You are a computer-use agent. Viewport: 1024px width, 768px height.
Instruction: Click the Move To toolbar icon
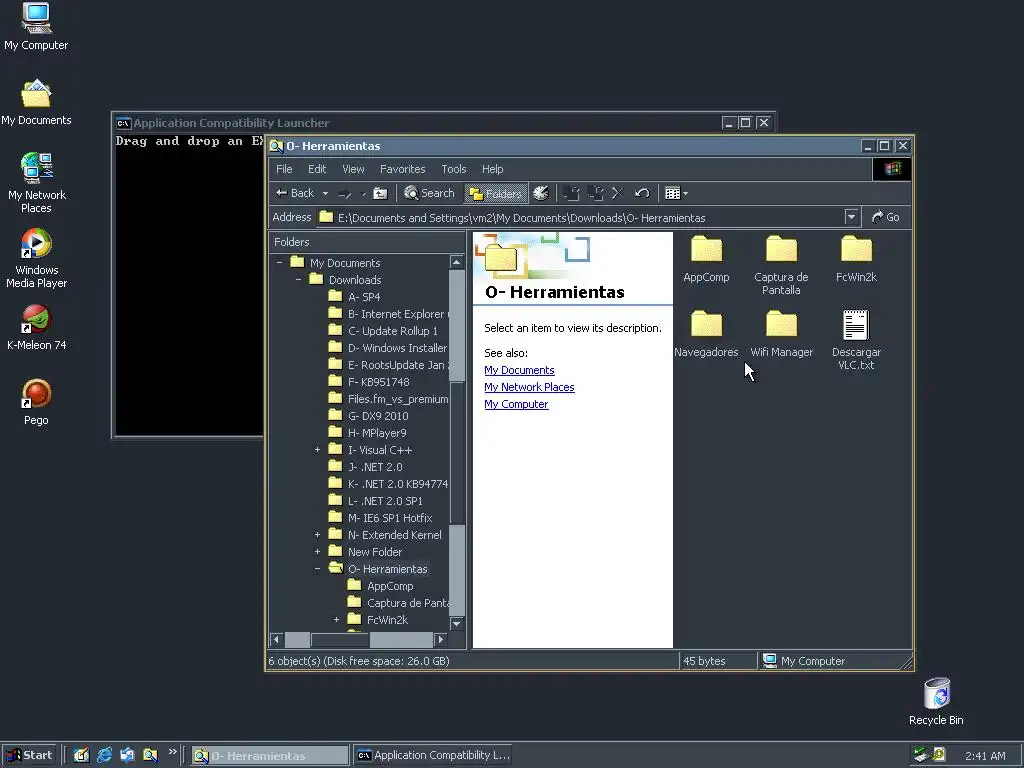point(571,193)
